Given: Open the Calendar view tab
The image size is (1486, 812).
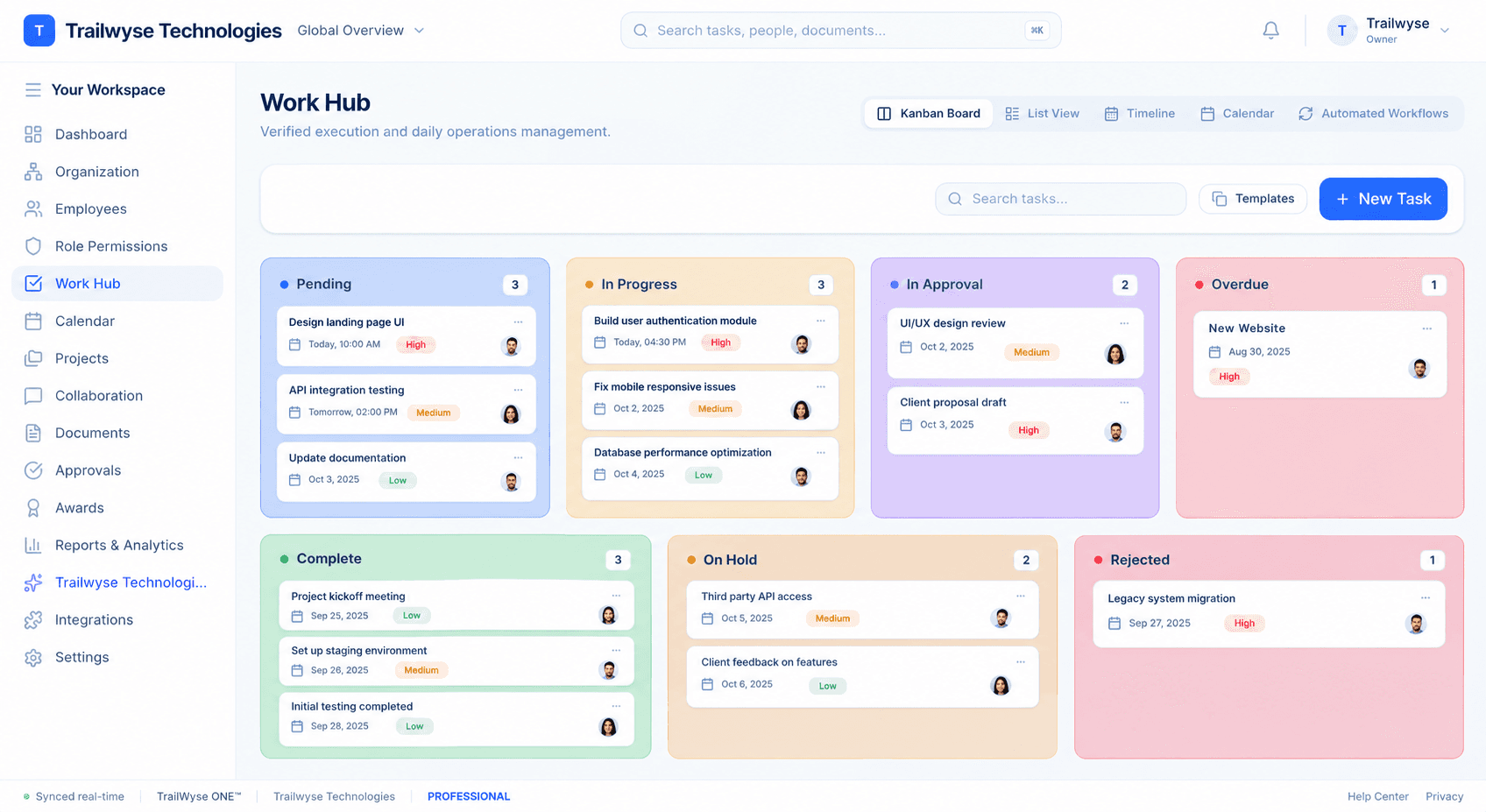Looking at the screenshot, I should point(1237,114).
